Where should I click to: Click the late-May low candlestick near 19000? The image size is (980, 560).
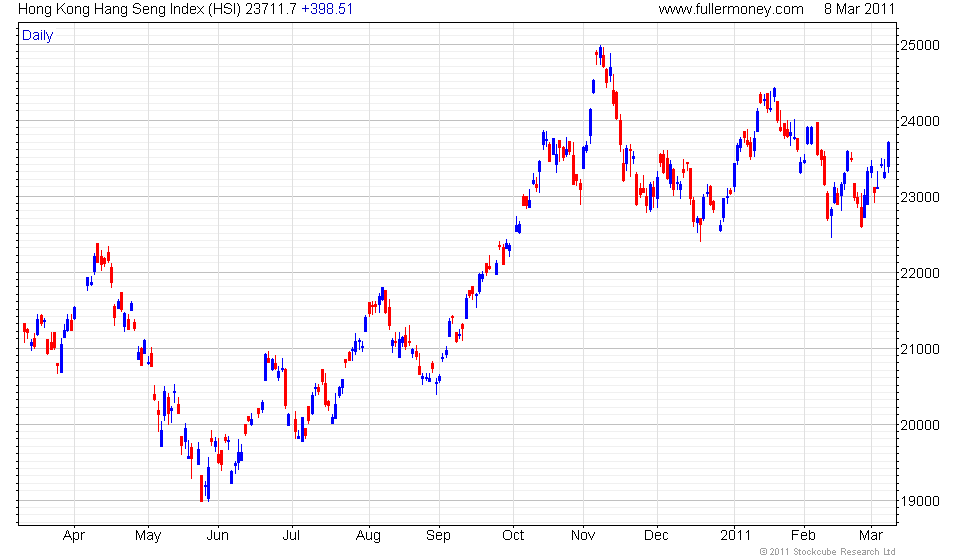[x=201, y=488]
